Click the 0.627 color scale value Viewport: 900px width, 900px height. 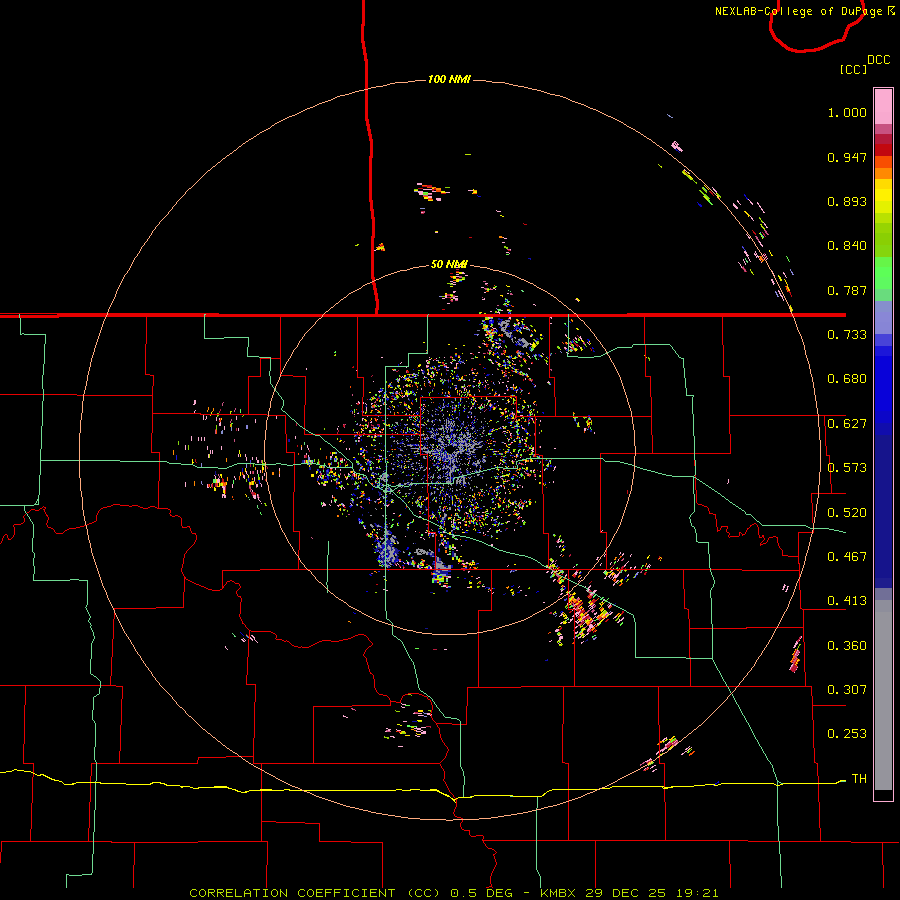click(x=847, y=424)
